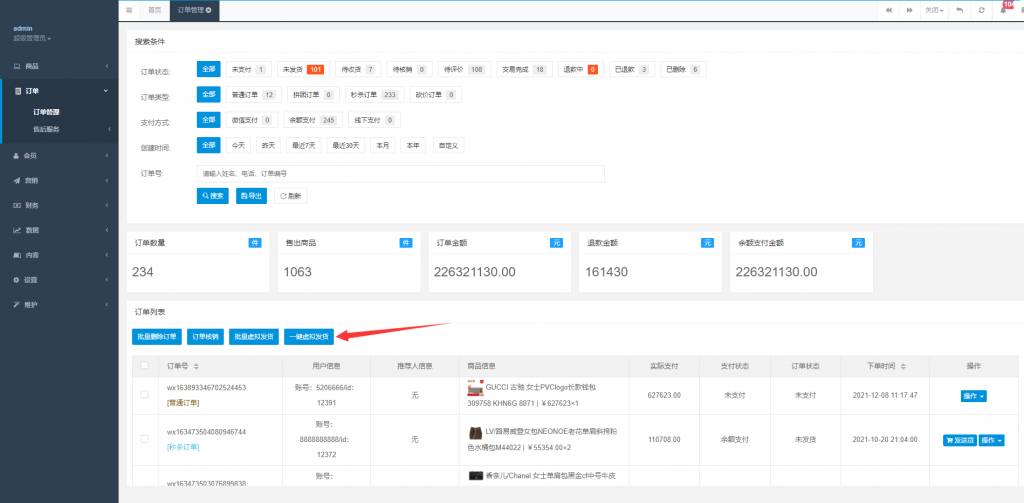Click GUCCI wallet product thumbnail
1024x503 pixels.
point(475,387)
